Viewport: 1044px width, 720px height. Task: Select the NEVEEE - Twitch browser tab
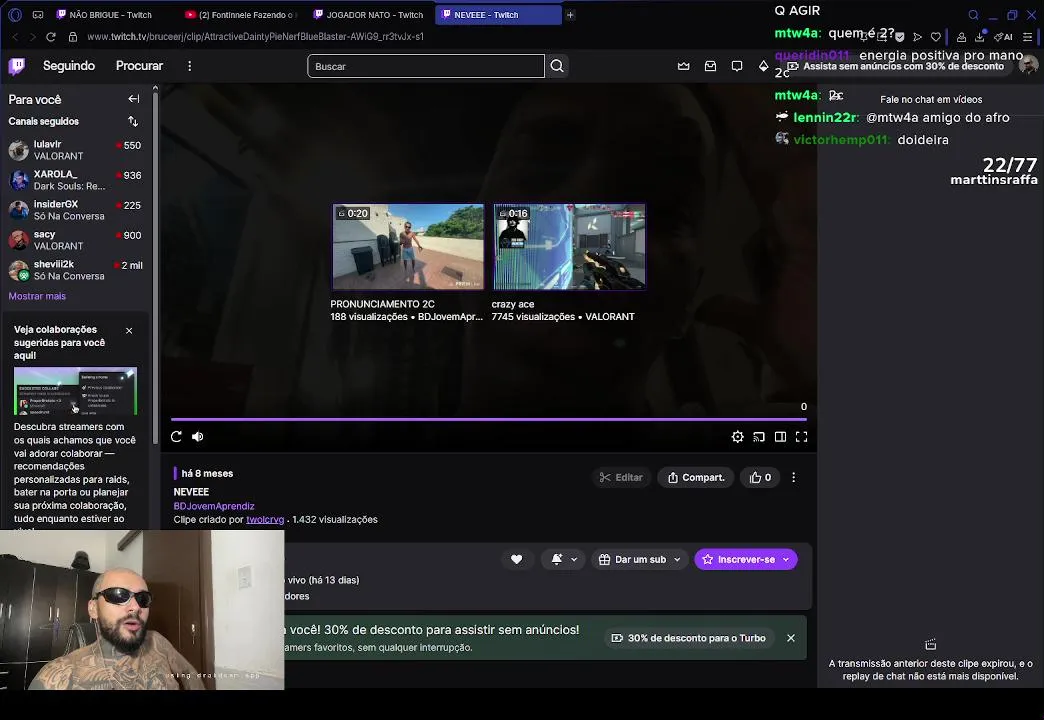pos(497,15)
